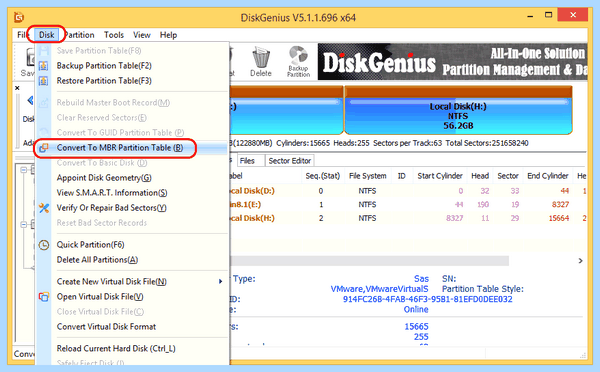The height and width of the screenshot is (372, 600).
Task: Click the end cylinder value 15664
Action: click(559, 219)
